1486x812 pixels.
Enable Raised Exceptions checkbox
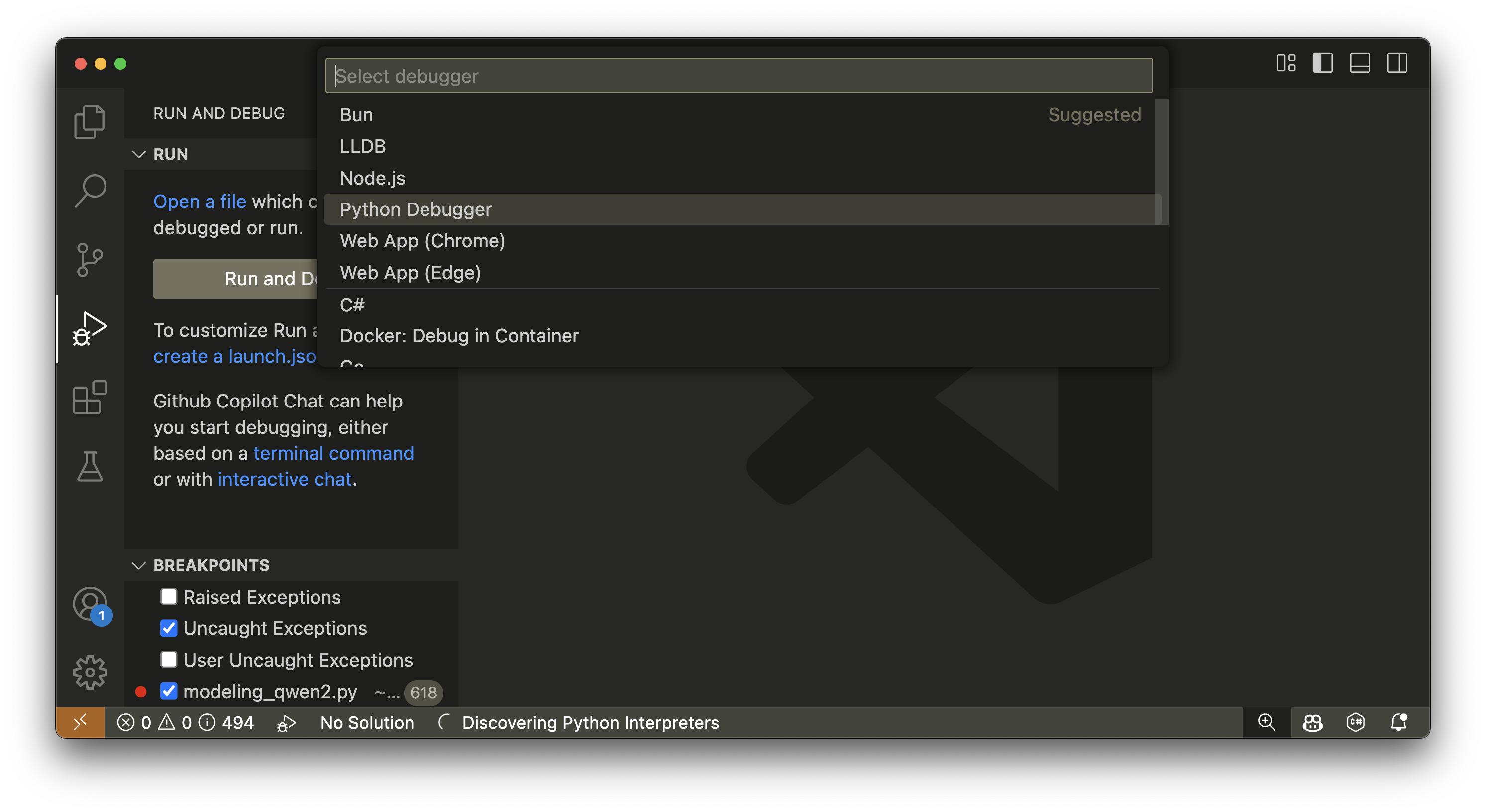168,596
